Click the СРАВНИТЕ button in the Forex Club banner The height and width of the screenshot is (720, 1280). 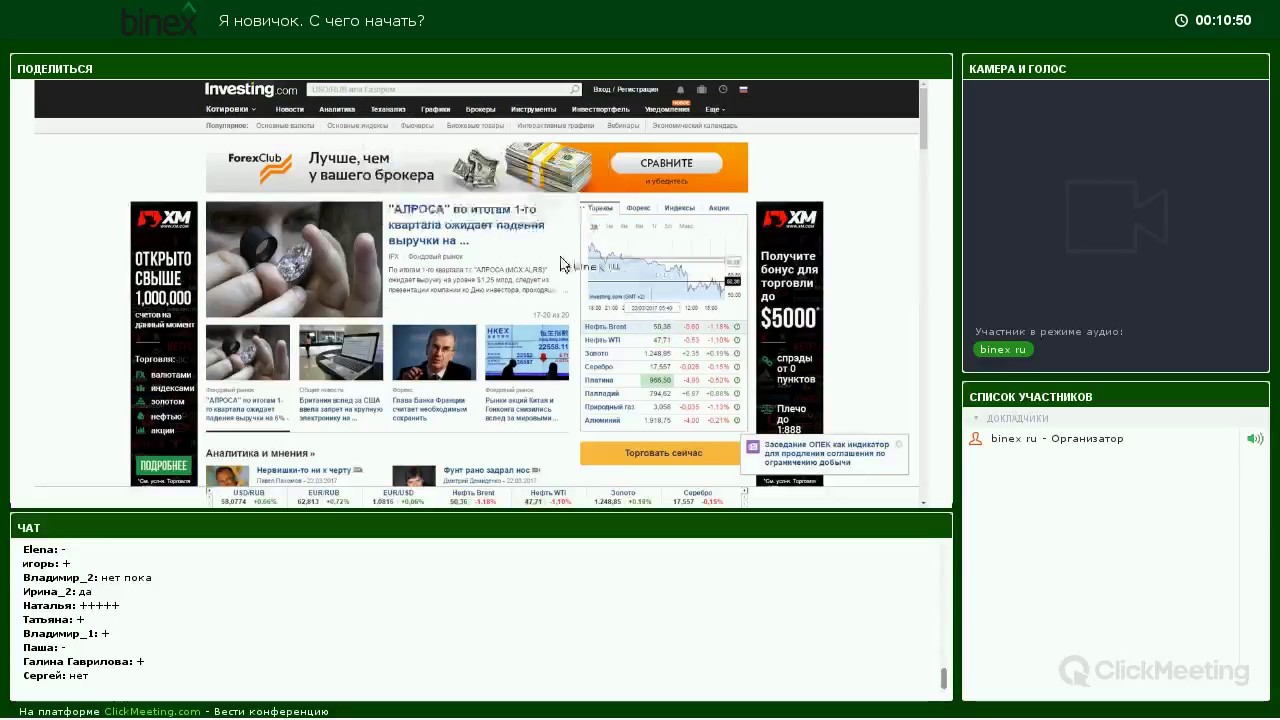point(666,163)
